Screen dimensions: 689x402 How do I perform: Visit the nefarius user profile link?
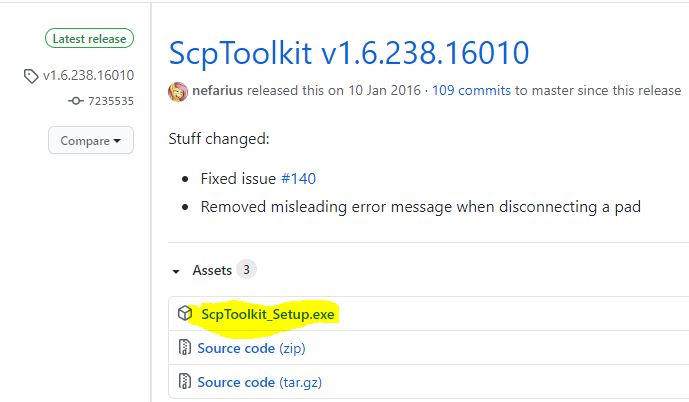tap(218, 91)
